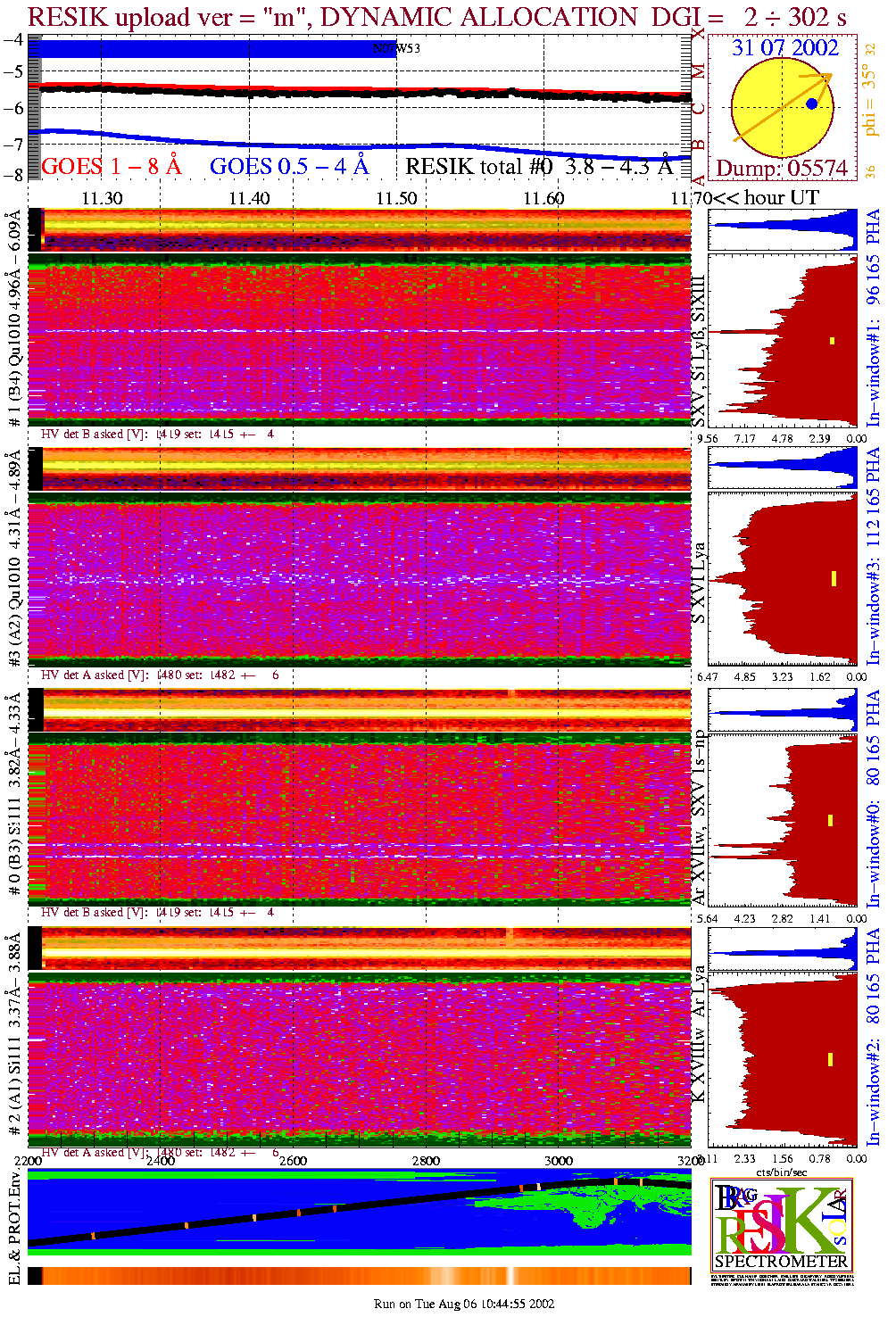The image size is (896, 1317).
Task: Click the date 31 07 2002
Action: pos(785,48)
